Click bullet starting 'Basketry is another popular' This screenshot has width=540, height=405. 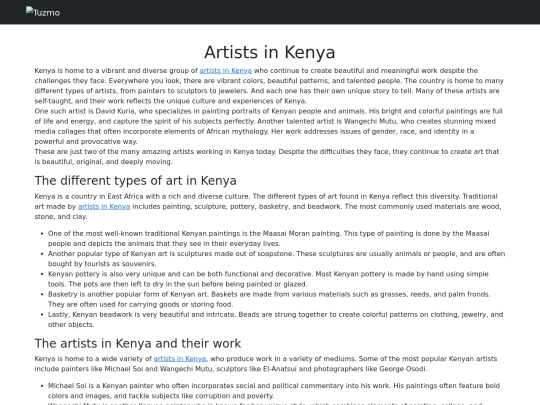[x=269, y=299]
